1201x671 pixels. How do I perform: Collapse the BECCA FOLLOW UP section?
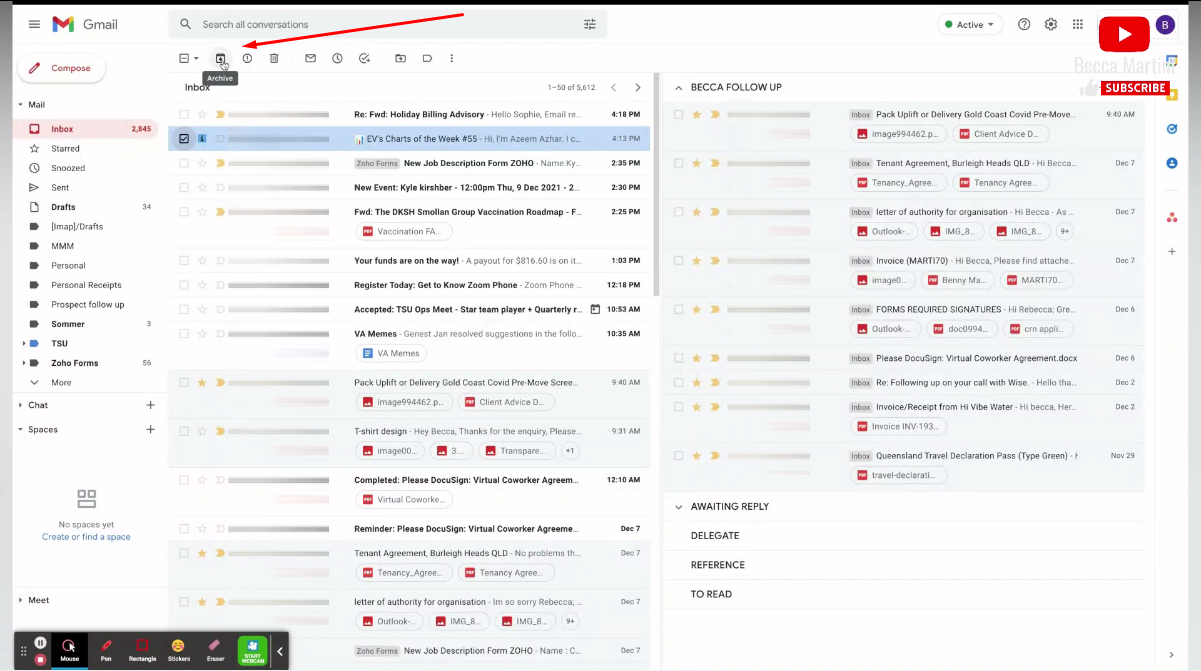[679, 88]
